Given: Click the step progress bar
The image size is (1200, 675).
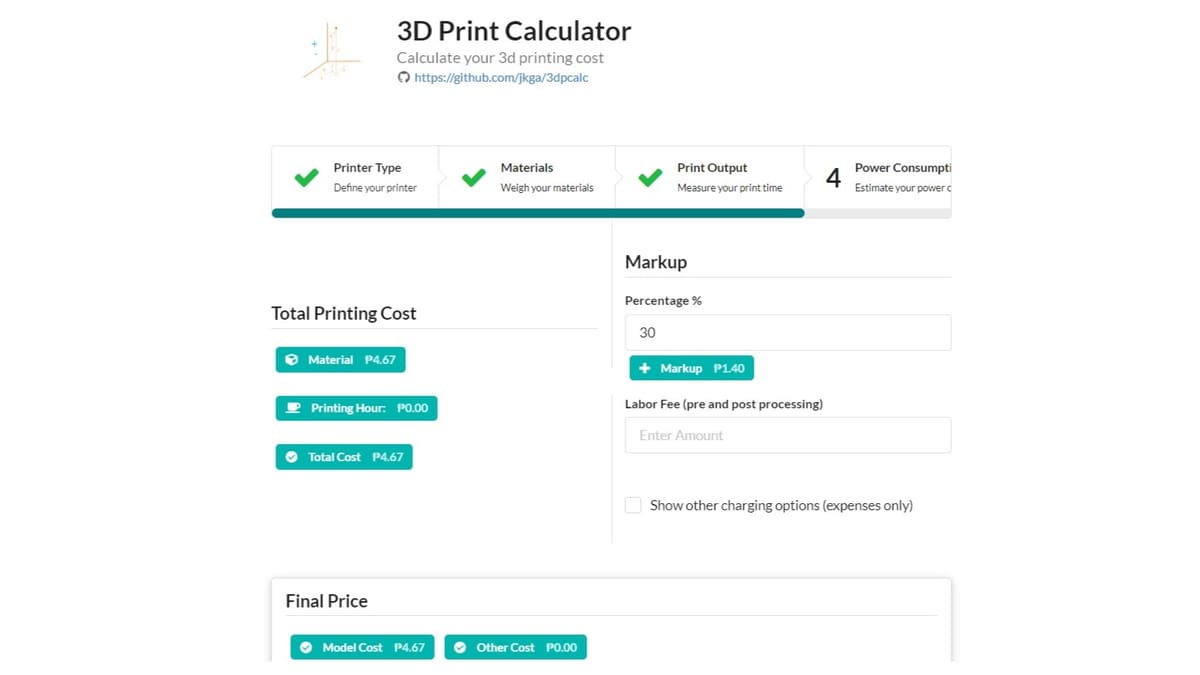Looking at the screenshot, I should [611, 213].
